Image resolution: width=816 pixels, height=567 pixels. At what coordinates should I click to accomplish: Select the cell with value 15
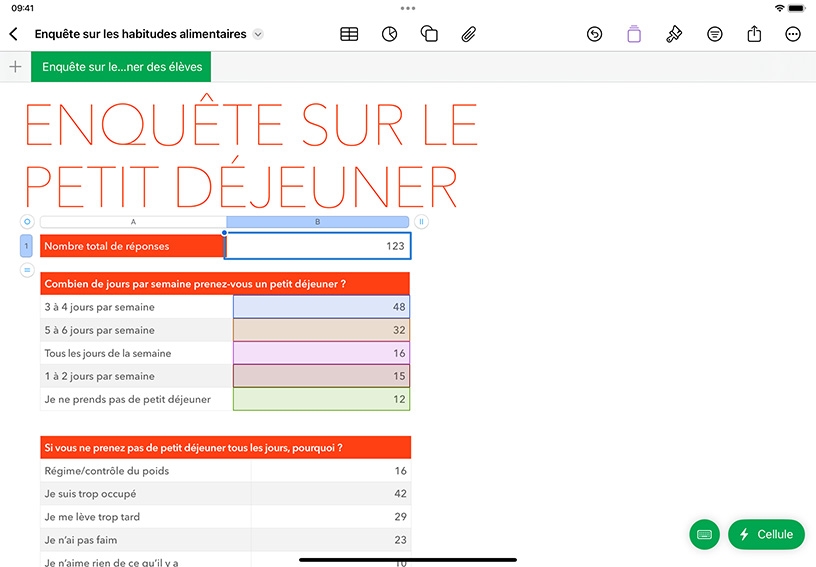321,376
